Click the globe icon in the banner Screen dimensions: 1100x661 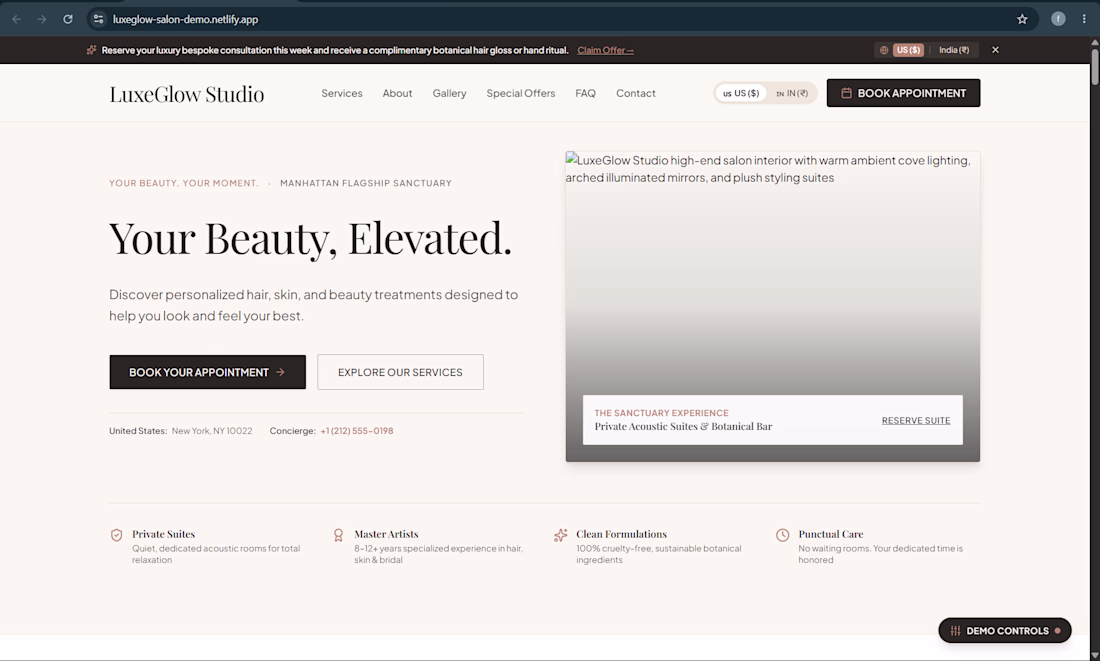click(884, 50)
